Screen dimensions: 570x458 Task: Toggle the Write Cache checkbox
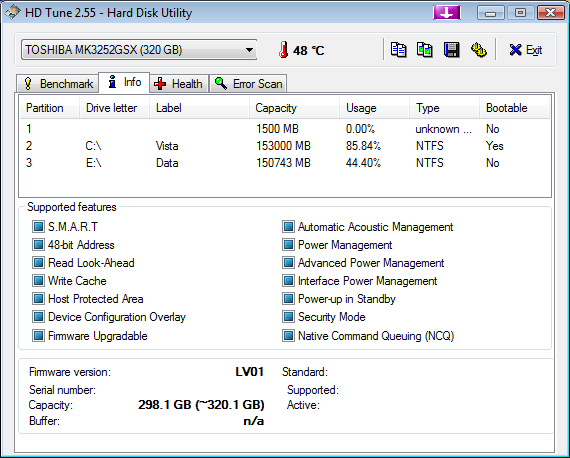pos(38,281)
